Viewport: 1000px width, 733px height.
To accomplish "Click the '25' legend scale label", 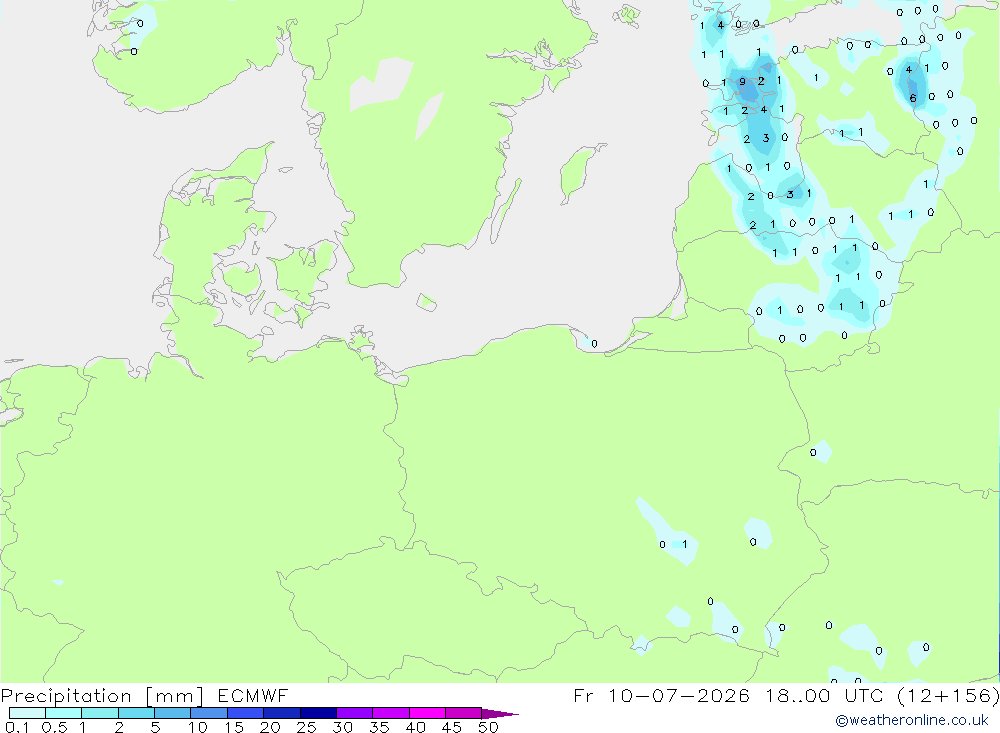I will [x=307, y=727].
